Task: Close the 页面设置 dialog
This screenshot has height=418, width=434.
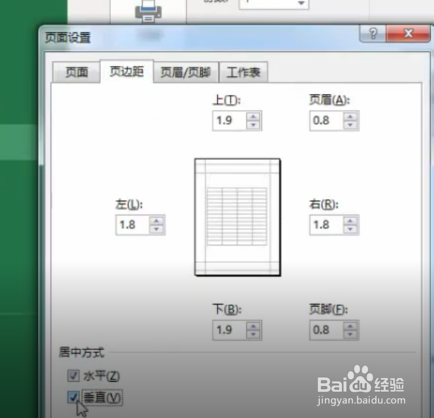Action: tap(408, 34)
